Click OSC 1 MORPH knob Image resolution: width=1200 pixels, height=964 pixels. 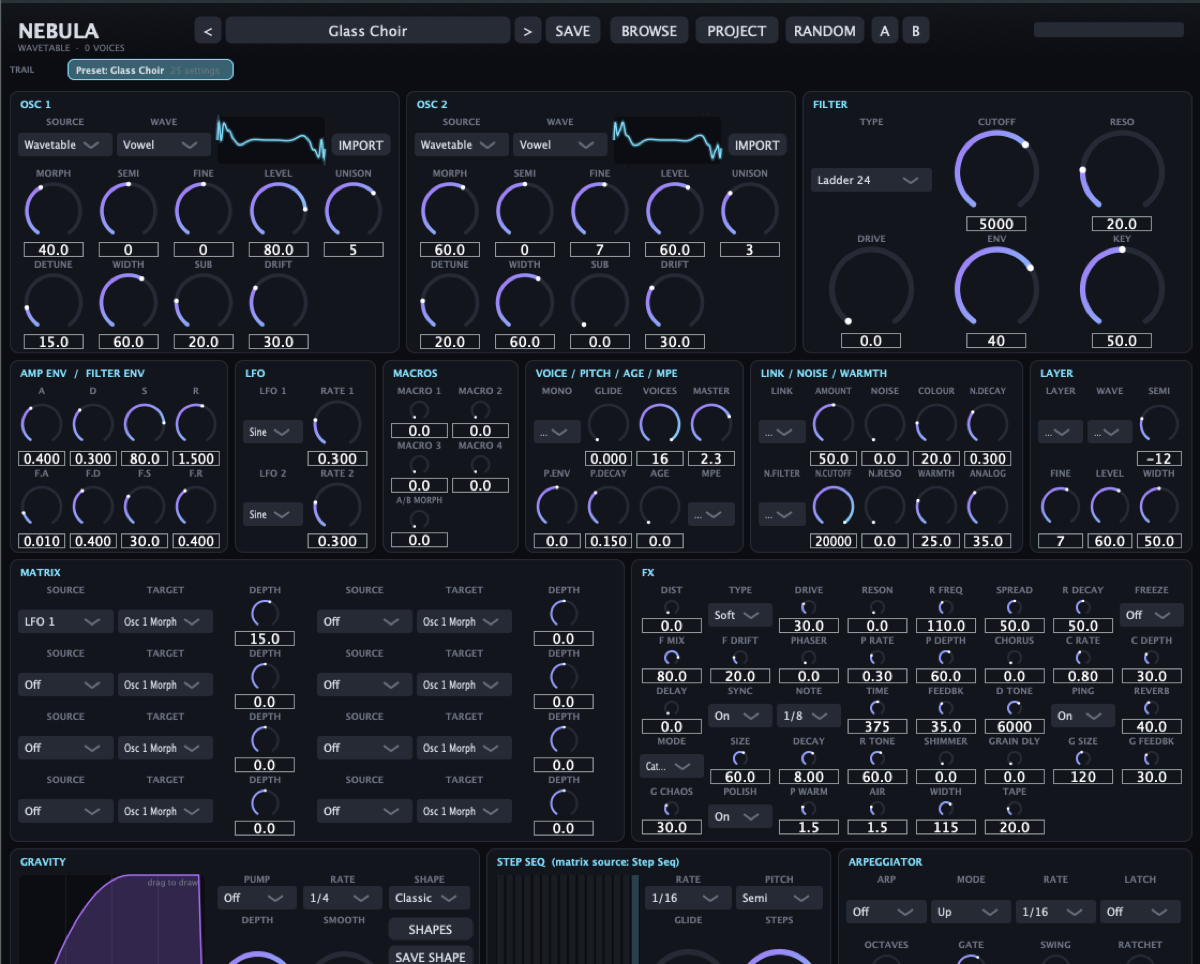coord(53,210)
